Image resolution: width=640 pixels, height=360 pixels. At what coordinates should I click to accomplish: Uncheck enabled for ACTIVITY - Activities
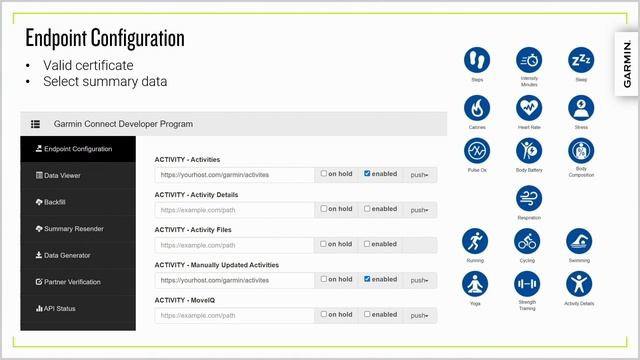(x=367, y=173)
